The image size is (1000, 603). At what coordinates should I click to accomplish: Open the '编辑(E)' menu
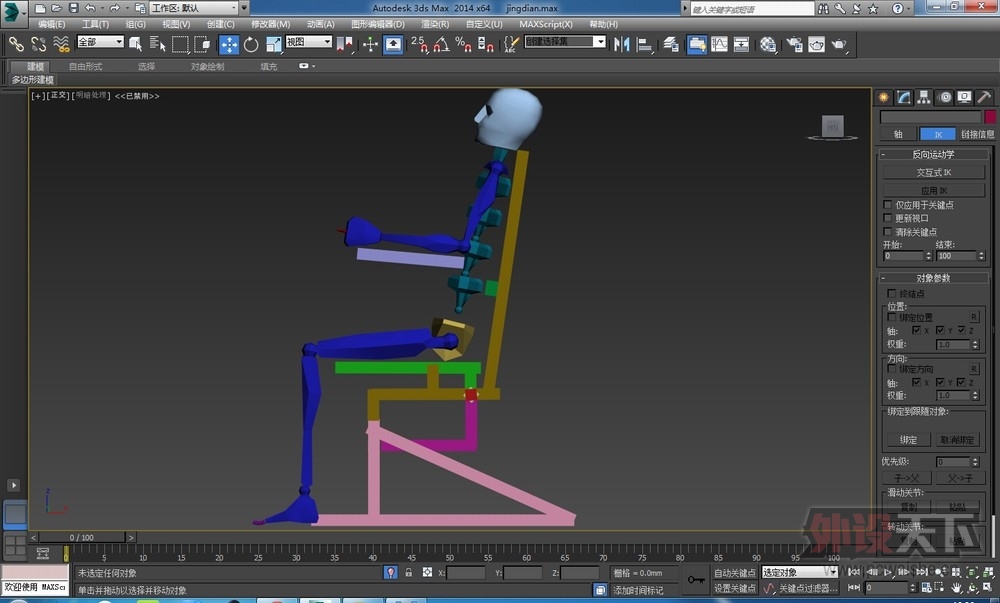tap(51, 24)
